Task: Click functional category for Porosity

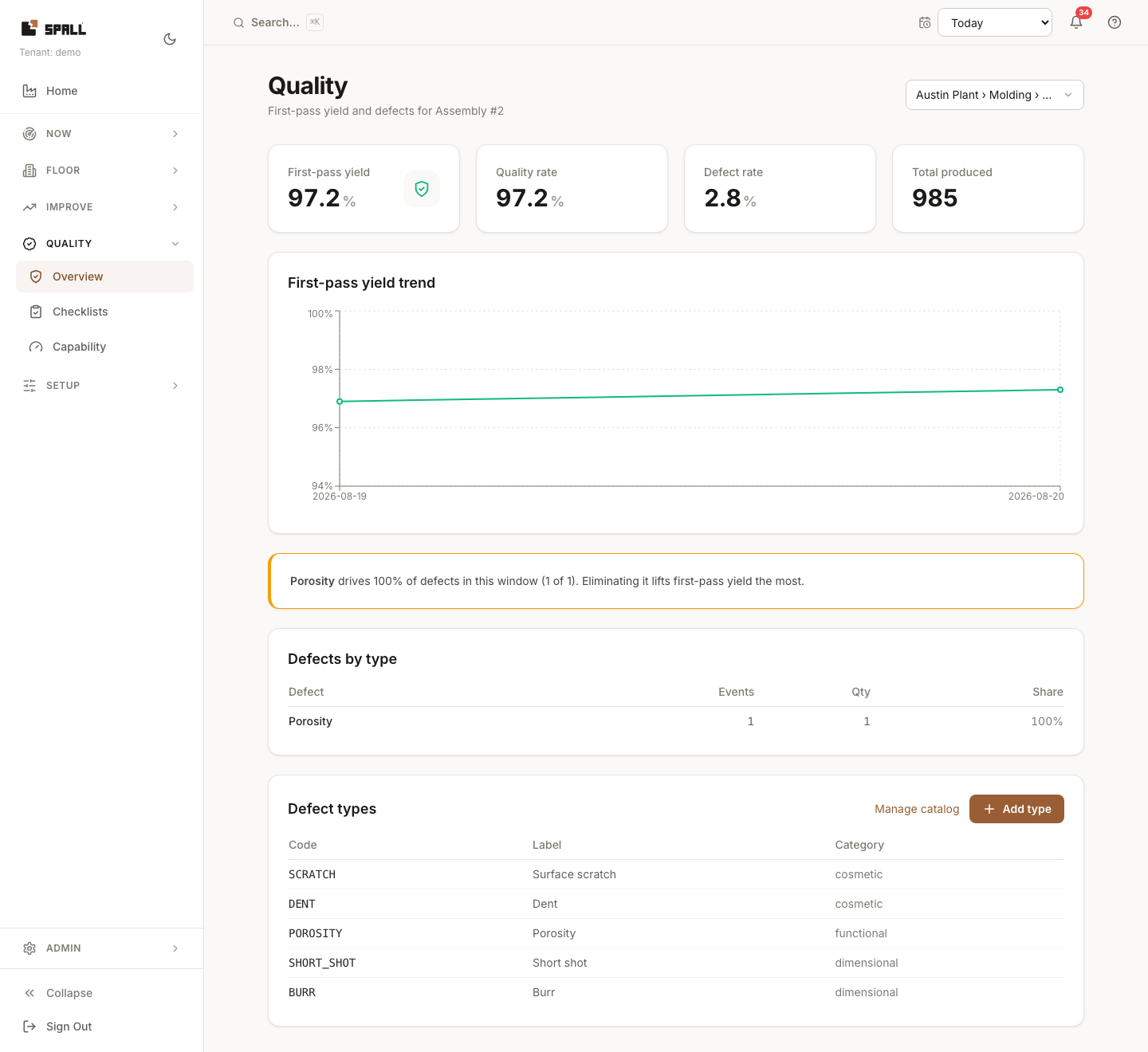Action: click(x=861, y=933)
